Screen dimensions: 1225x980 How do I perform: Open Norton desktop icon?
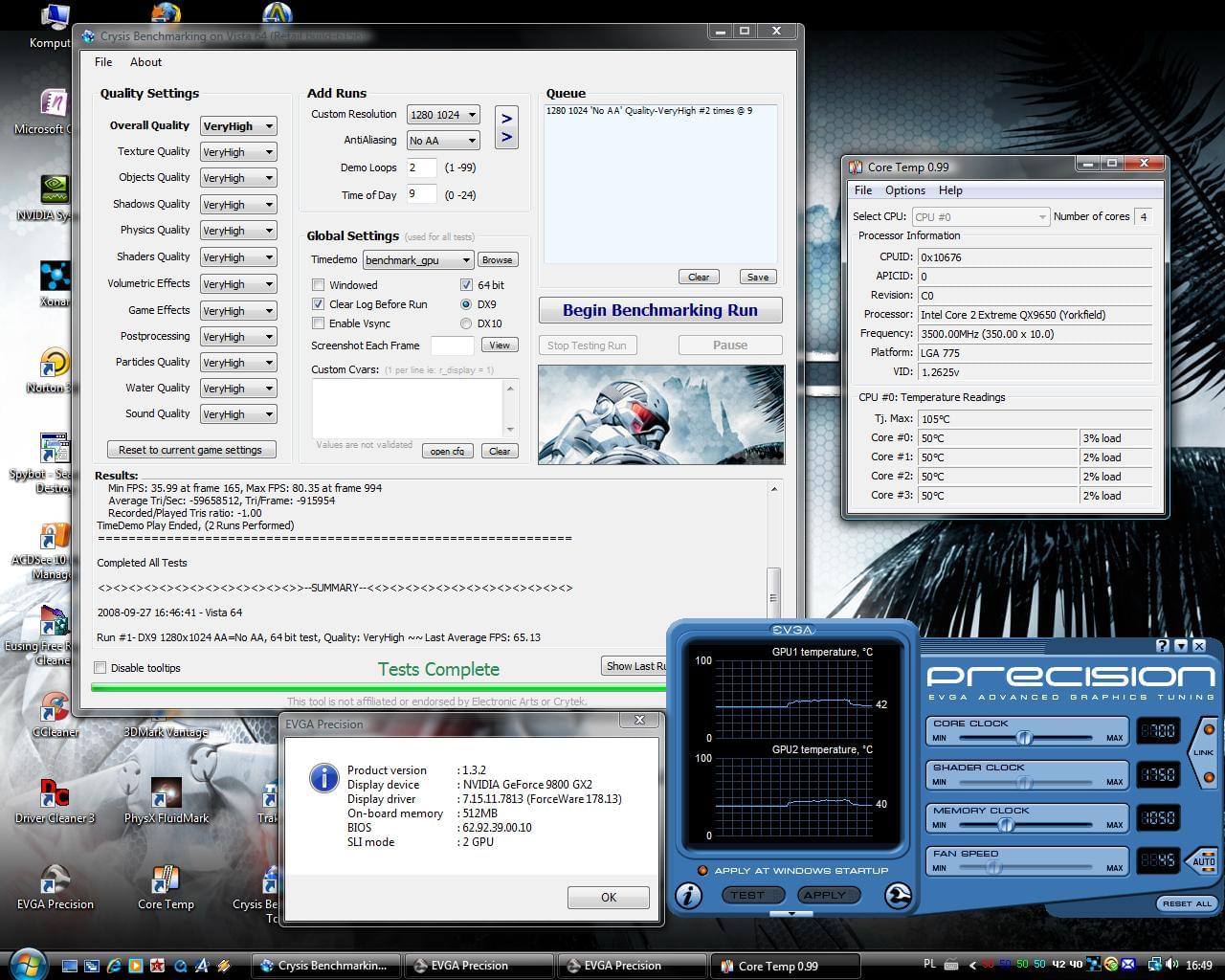[x=55, y=370]
